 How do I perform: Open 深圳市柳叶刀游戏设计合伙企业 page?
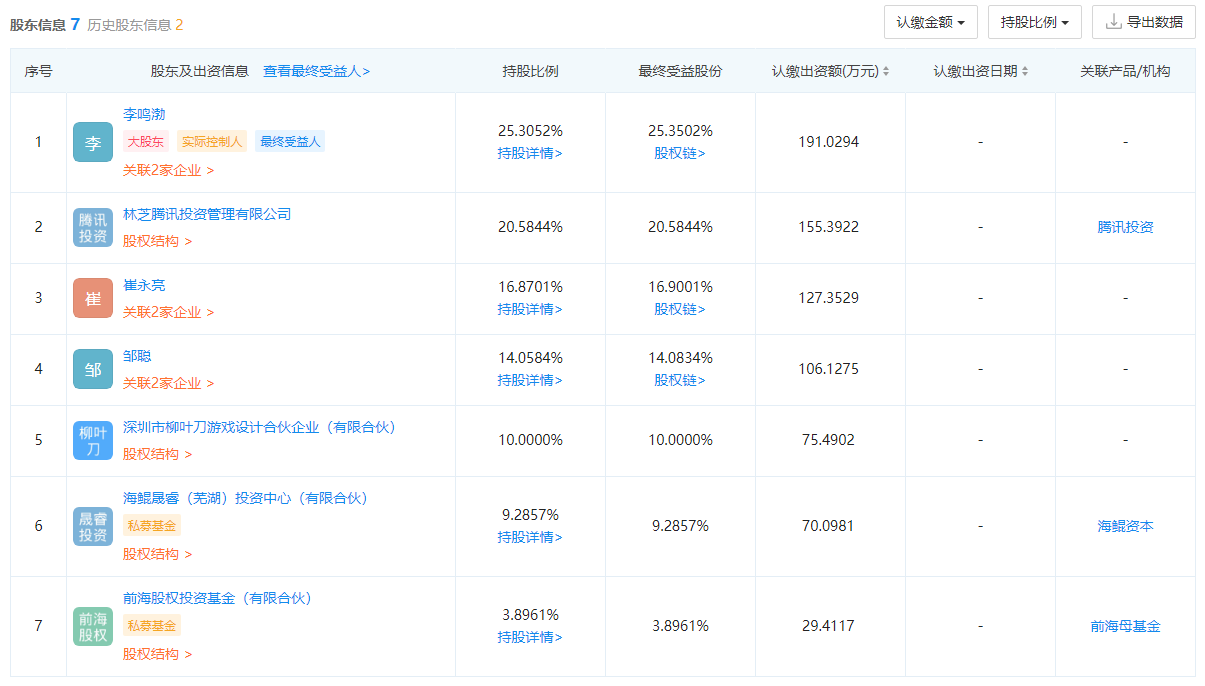tap(259, 427)
